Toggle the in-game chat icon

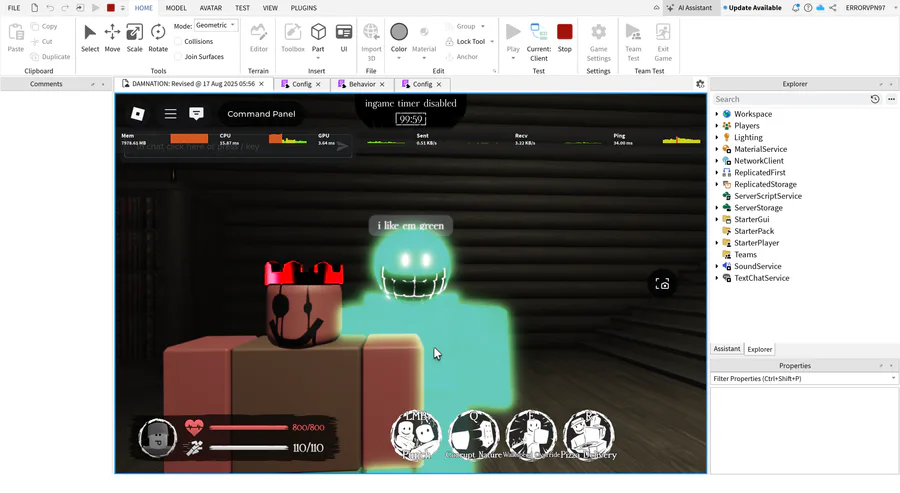point(196,114)
